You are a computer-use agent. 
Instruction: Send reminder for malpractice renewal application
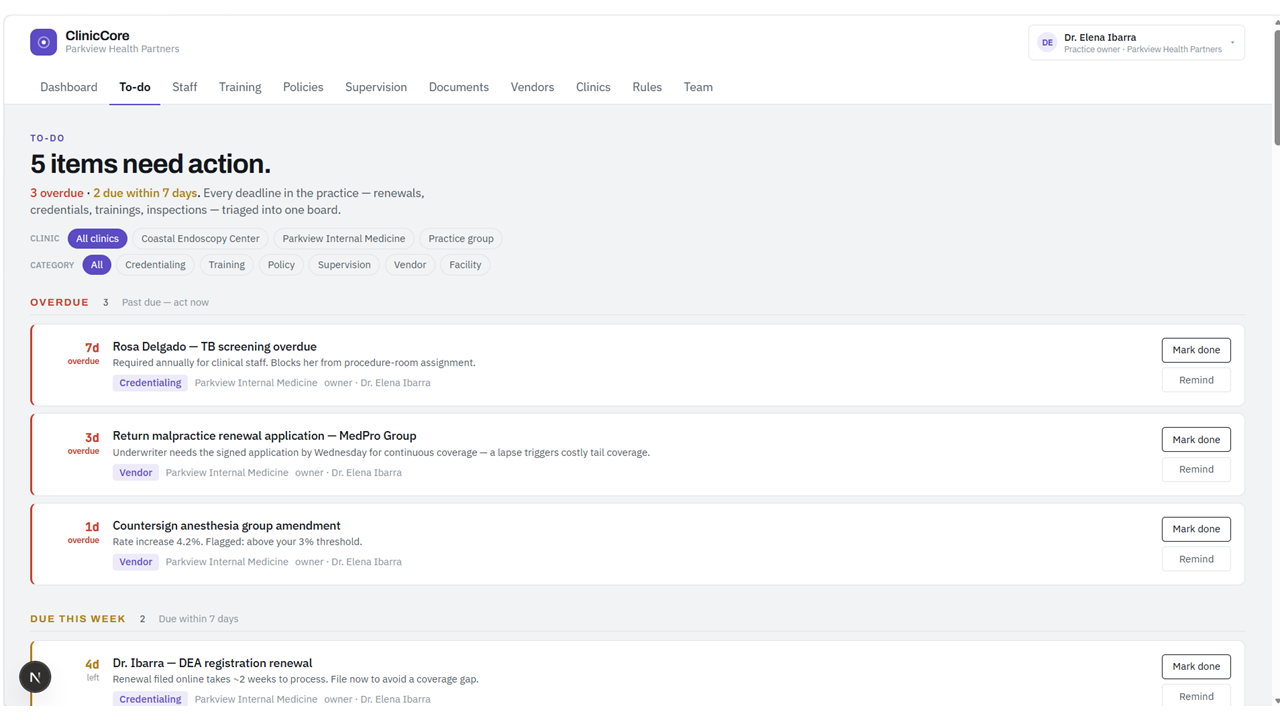click(x=1196, y=469)
